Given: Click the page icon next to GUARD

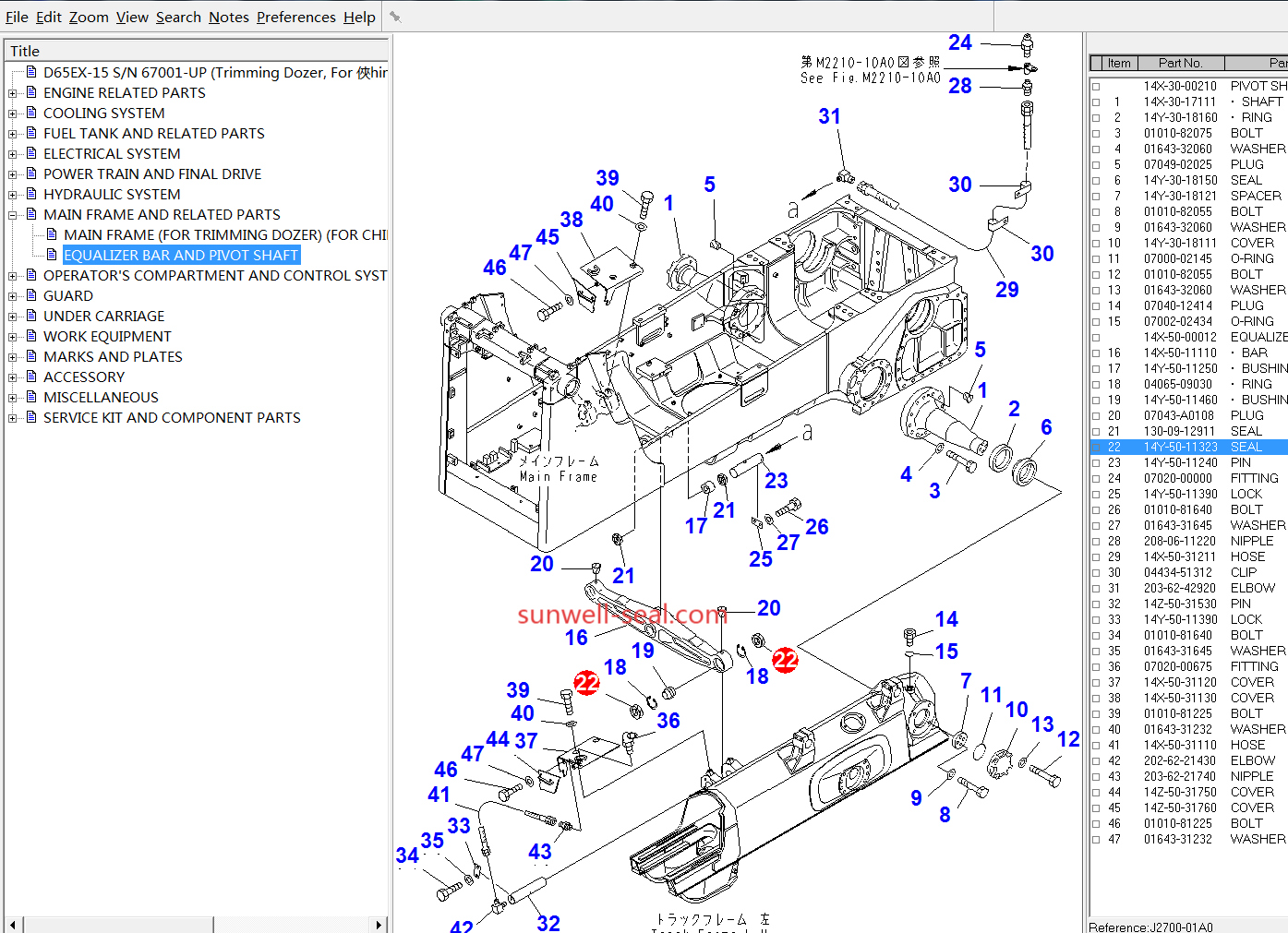Looking at the screenshot, I should [31, 295].
